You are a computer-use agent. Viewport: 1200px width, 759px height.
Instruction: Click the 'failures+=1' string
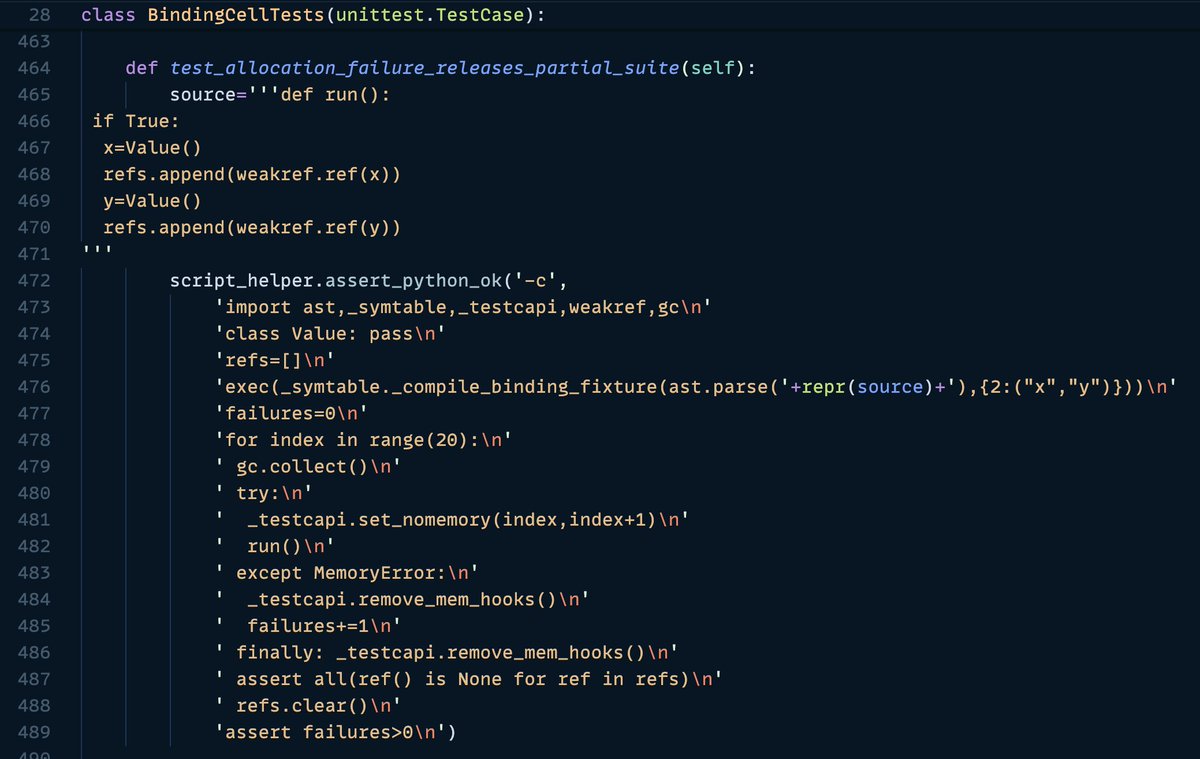307,628
